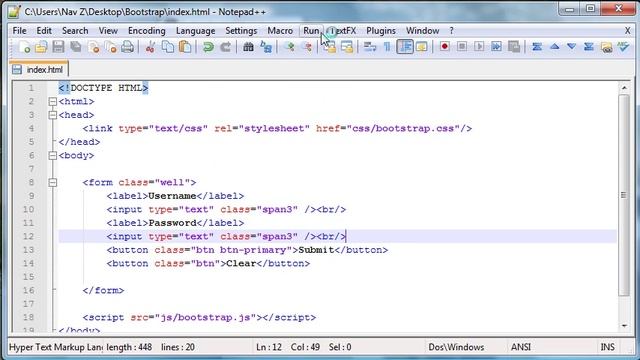
Task: Open the File menu
Action: click(x=19, y=31)
